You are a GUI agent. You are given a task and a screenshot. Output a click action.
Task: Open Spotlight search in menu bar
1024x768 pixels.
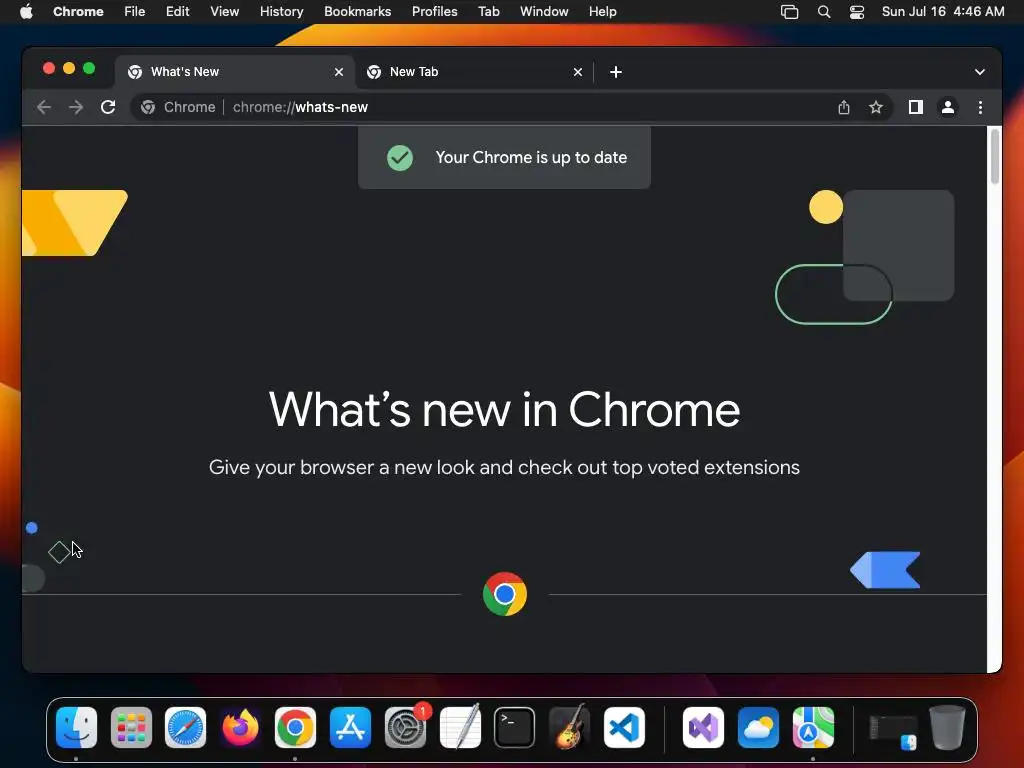824,12
